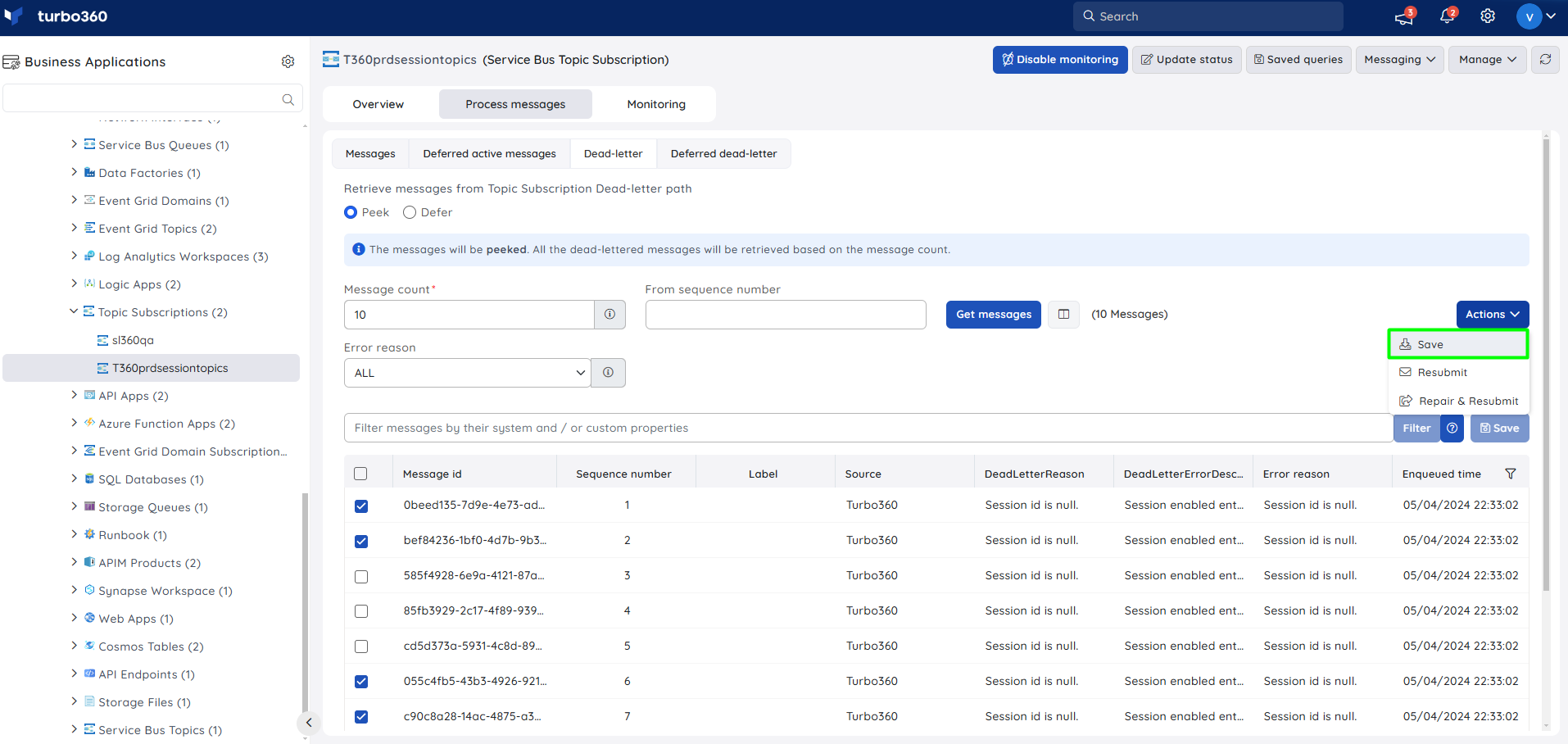This screenshot has height=744, width=1568.
Task: Click the Log Analytics Workspaces icon
Action: (90, 256)
